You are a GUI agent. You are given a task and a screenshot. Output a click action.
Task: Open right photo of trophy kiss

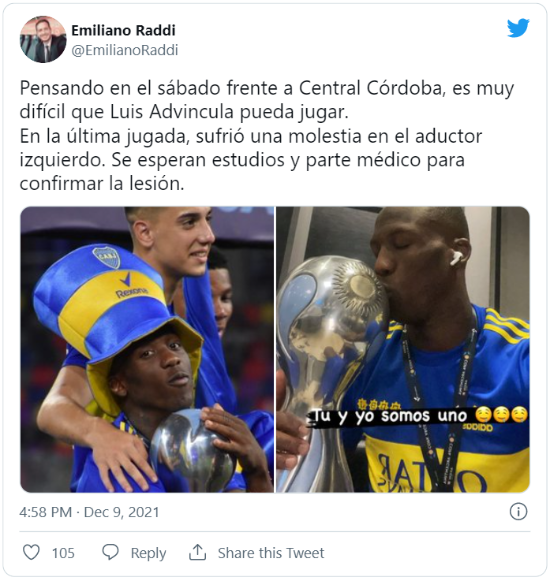pos(403,349)
